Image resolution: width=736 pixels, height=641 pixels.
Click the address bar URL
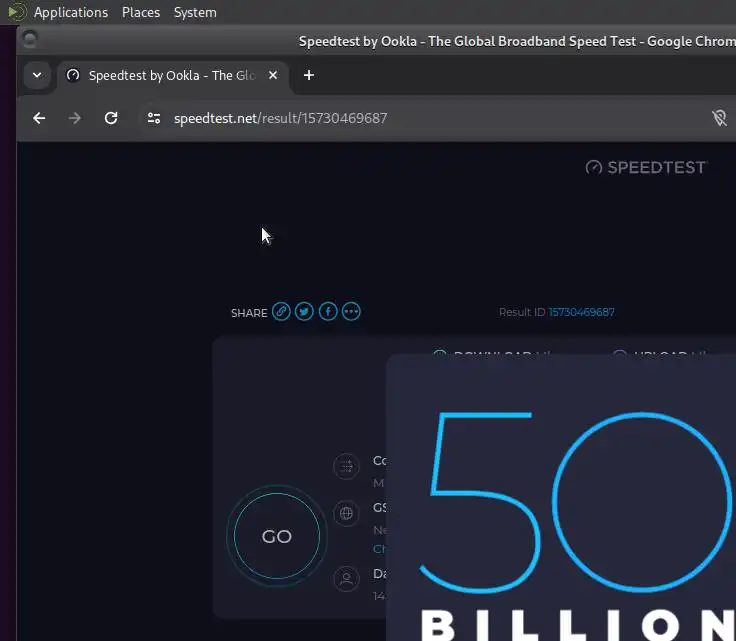click(280, 118)
